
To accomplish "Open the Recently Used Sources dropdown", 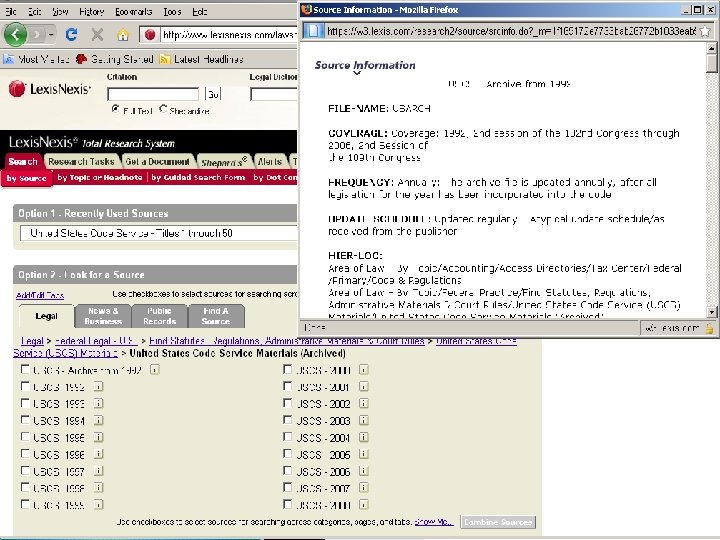I will [x=159, y=233].
